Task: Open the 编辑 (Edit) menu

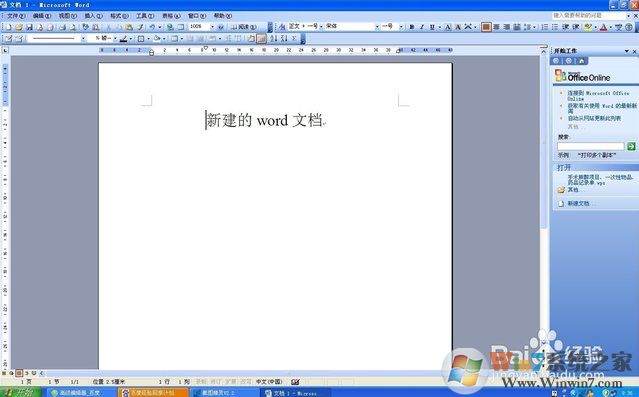Action: (x=42, y=15)
